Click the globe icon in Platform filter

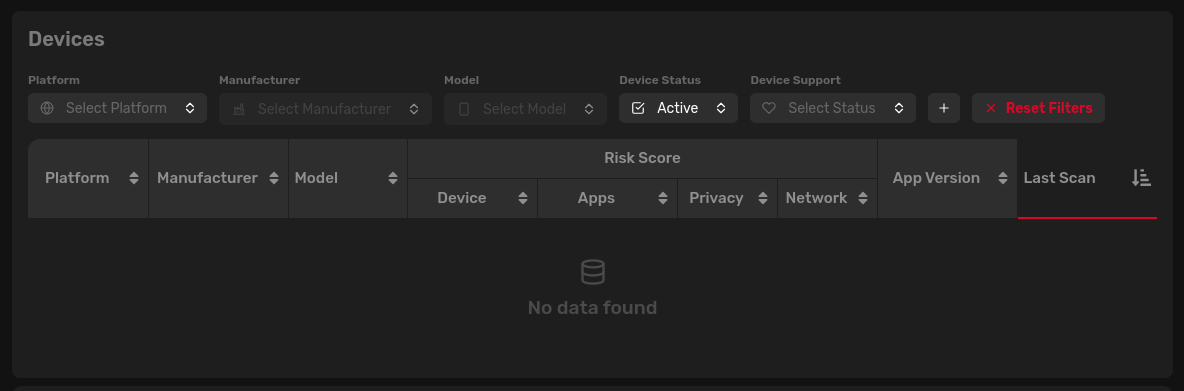pyautogui.click(x=47, y=108)
